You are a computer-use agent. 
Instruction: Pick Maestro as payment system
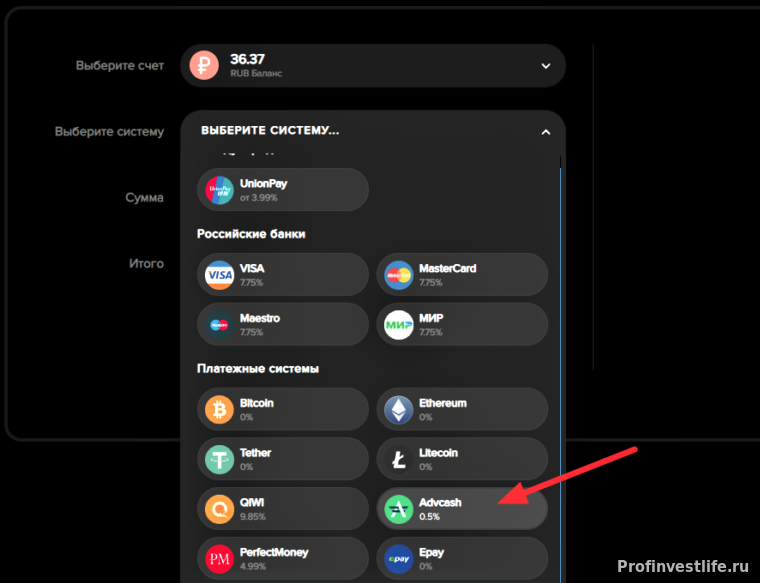point(283,324)
